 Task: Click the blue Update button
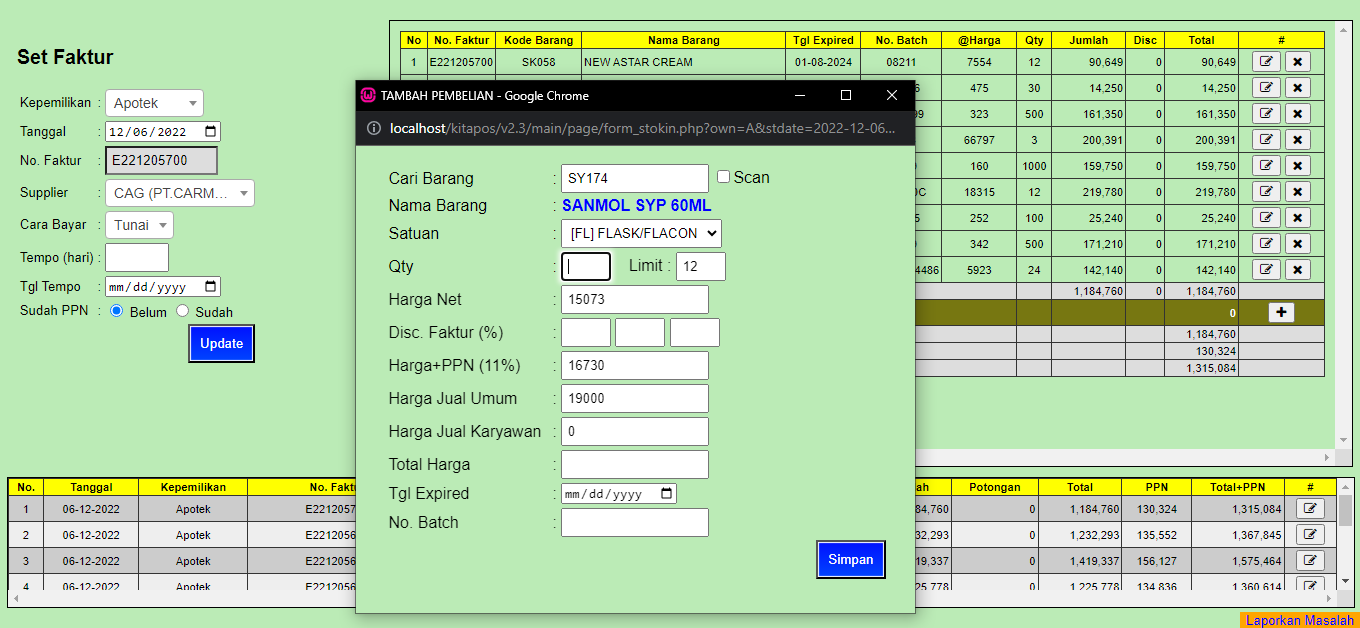221,344
